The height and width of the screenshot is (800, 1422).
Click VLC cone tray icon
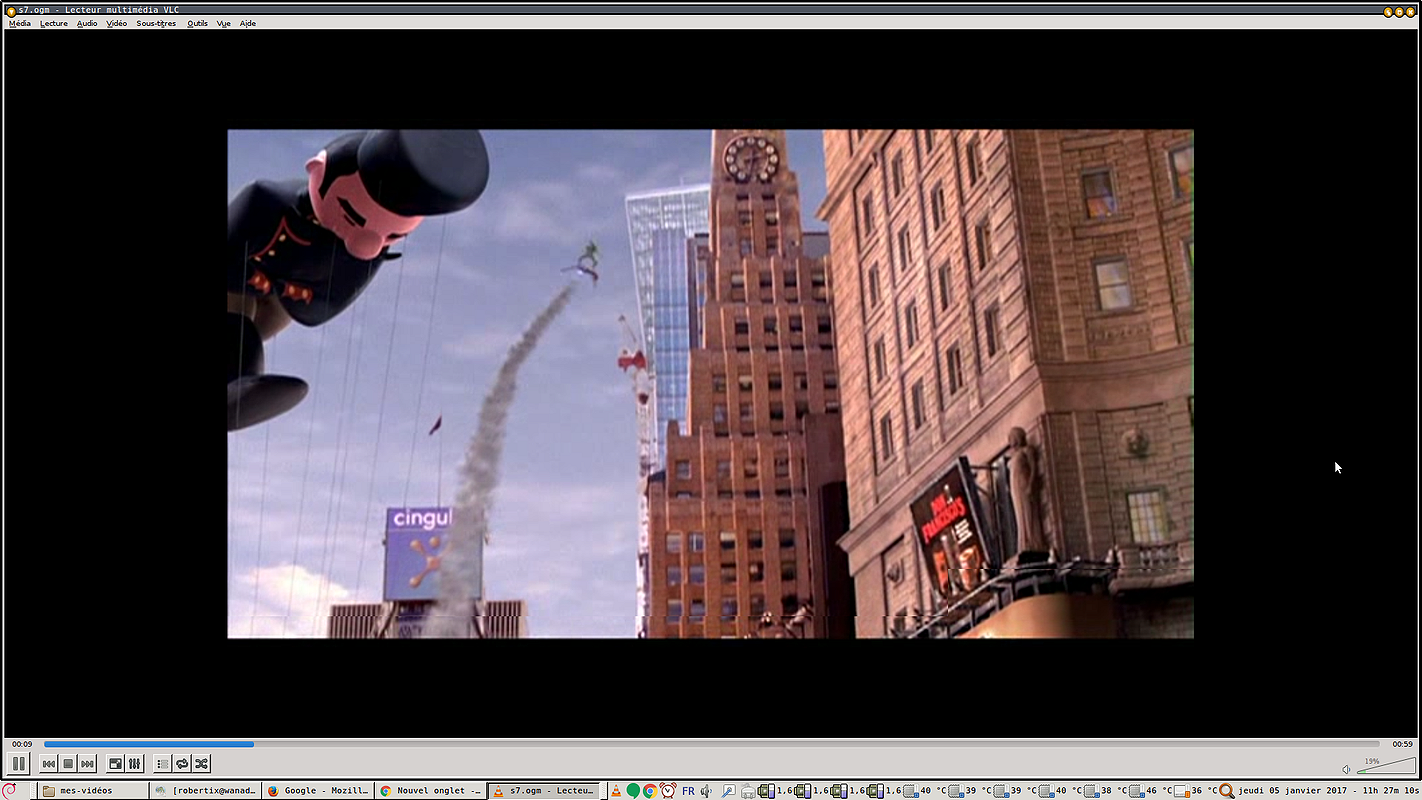pyautogui.click(x=616, y=791)
